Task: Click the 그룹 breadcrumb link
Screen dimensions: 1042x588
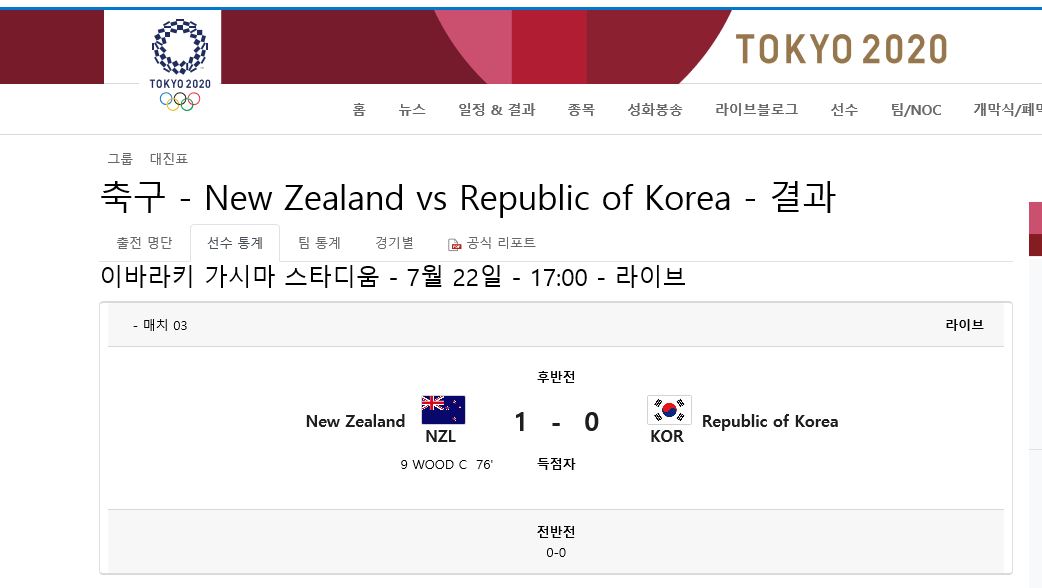Action: tap(120, 158)
